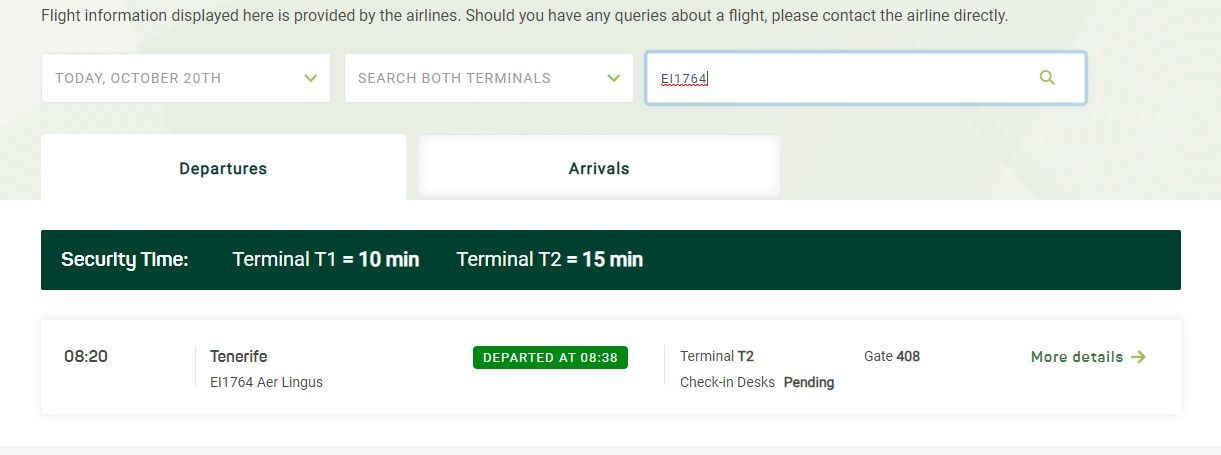Click the Departed at 08:38 status badge
This screenshot has height=455, width=1221.
click(550, 358)
